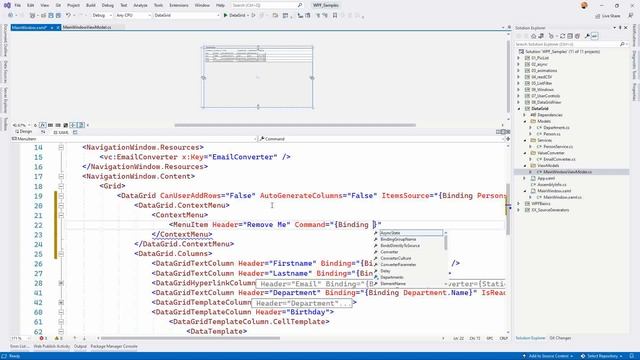Switch to Git Changes tab
Viewport: 640px width, 360px height.
tap(560, 338)
